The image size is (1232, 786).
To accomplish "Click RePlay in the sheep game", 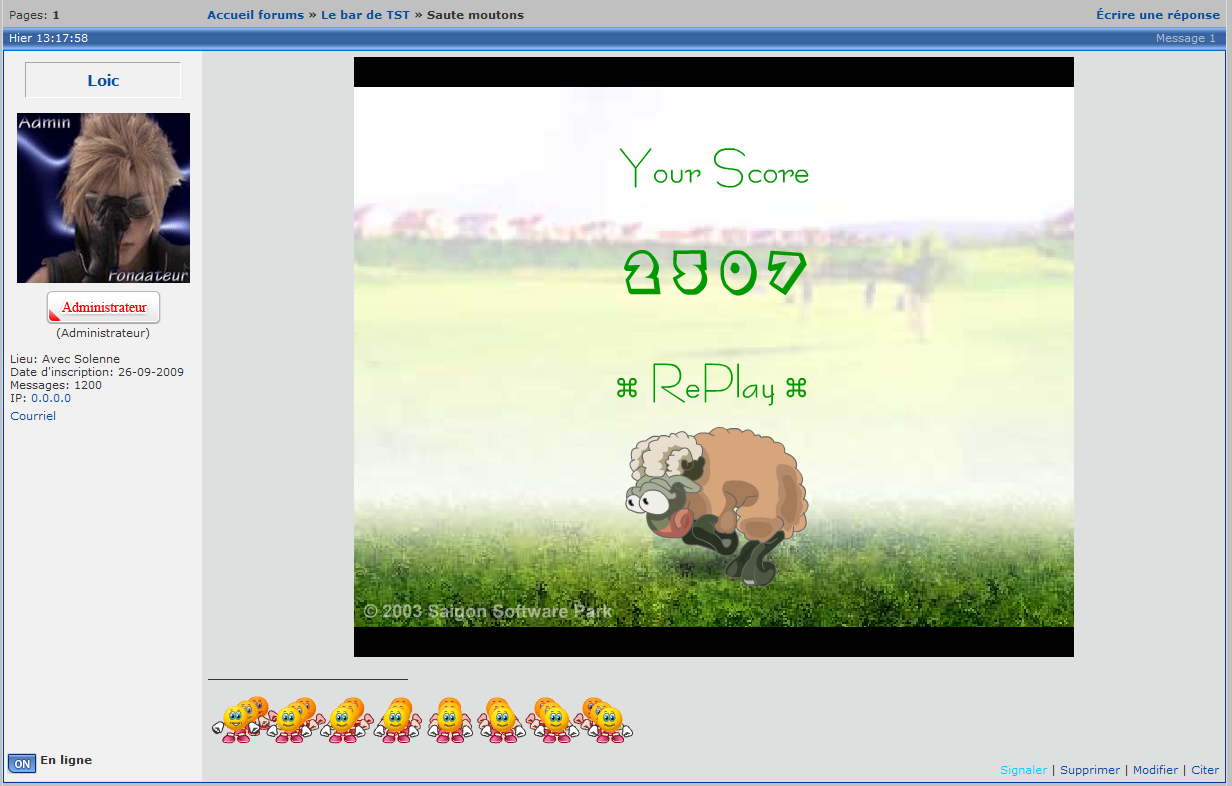I will click(712, 385).
